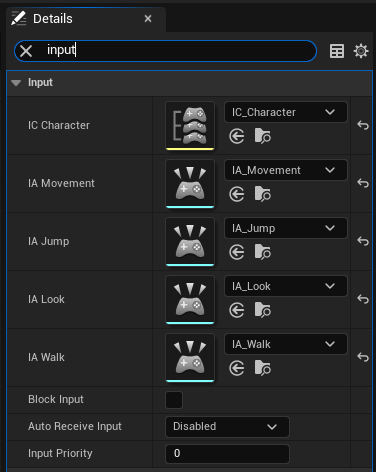Browse to IA_Jump asset in Content Browser

(263, 252)
